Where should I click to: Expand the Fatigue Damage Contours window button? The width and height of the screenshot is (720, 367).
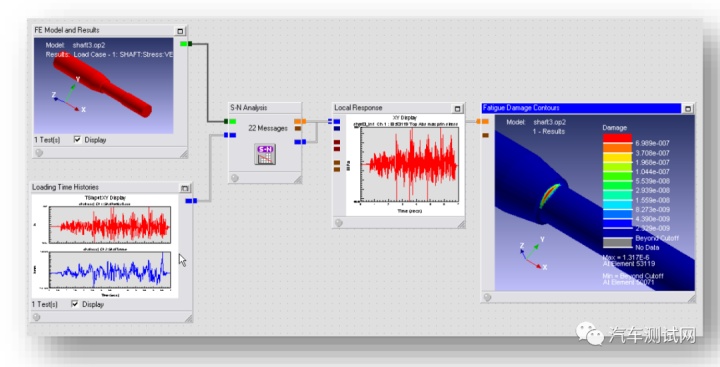[x=688, y=109]
